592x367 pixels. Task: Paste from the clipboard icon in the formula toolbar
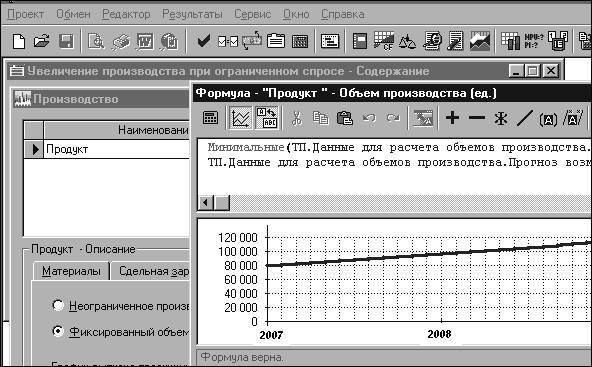[345, 118]
